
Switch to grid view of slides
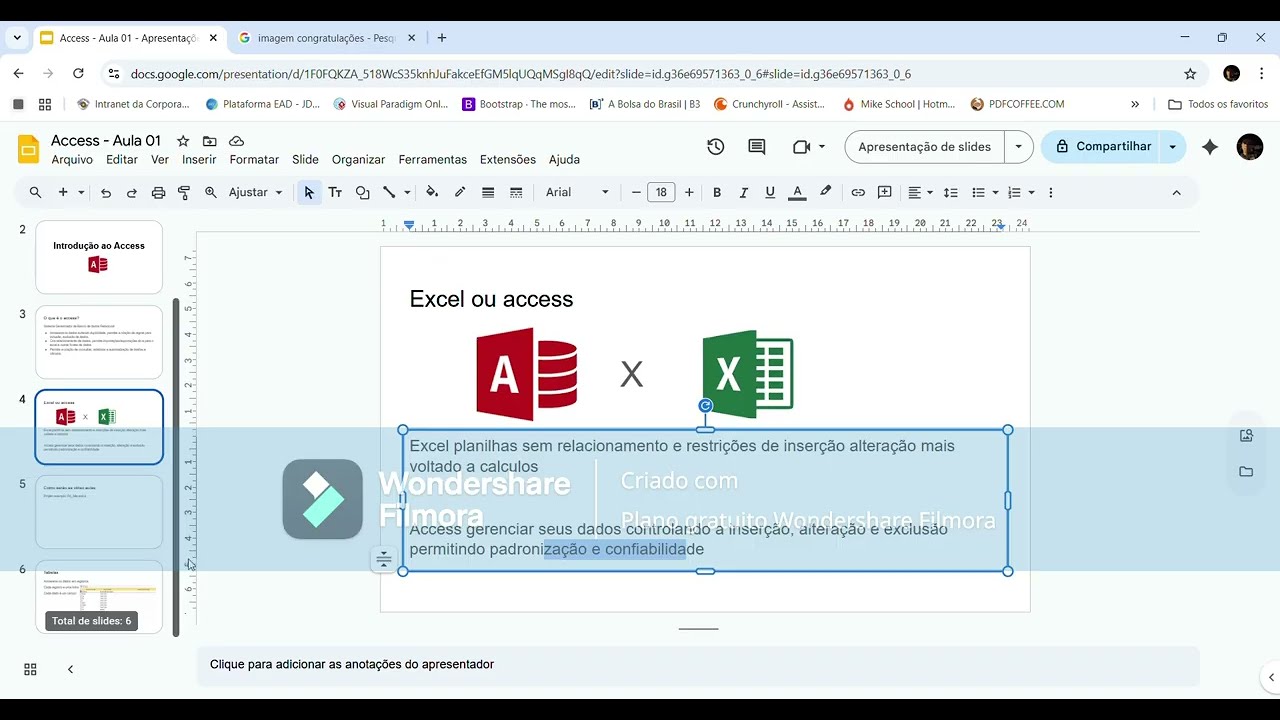[30, 669]
